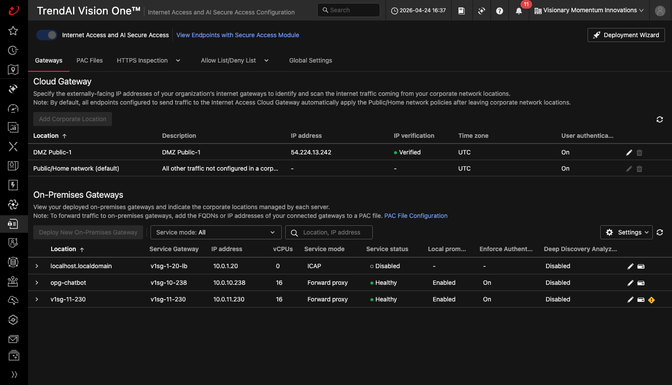Refresh the On-Premises Gateways table

coord(660,232)
